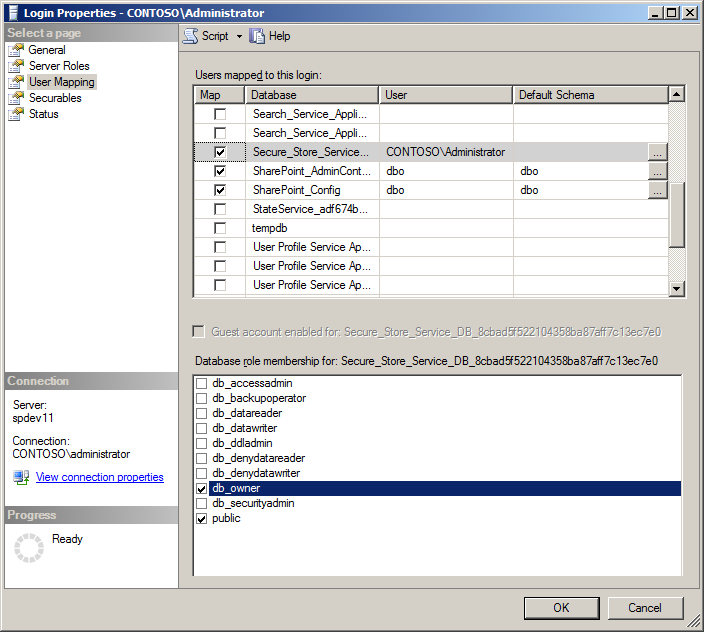Screen dimensions: 704x632
Task: Click the Default Schema column header
Action: click(x=591, y=95)
